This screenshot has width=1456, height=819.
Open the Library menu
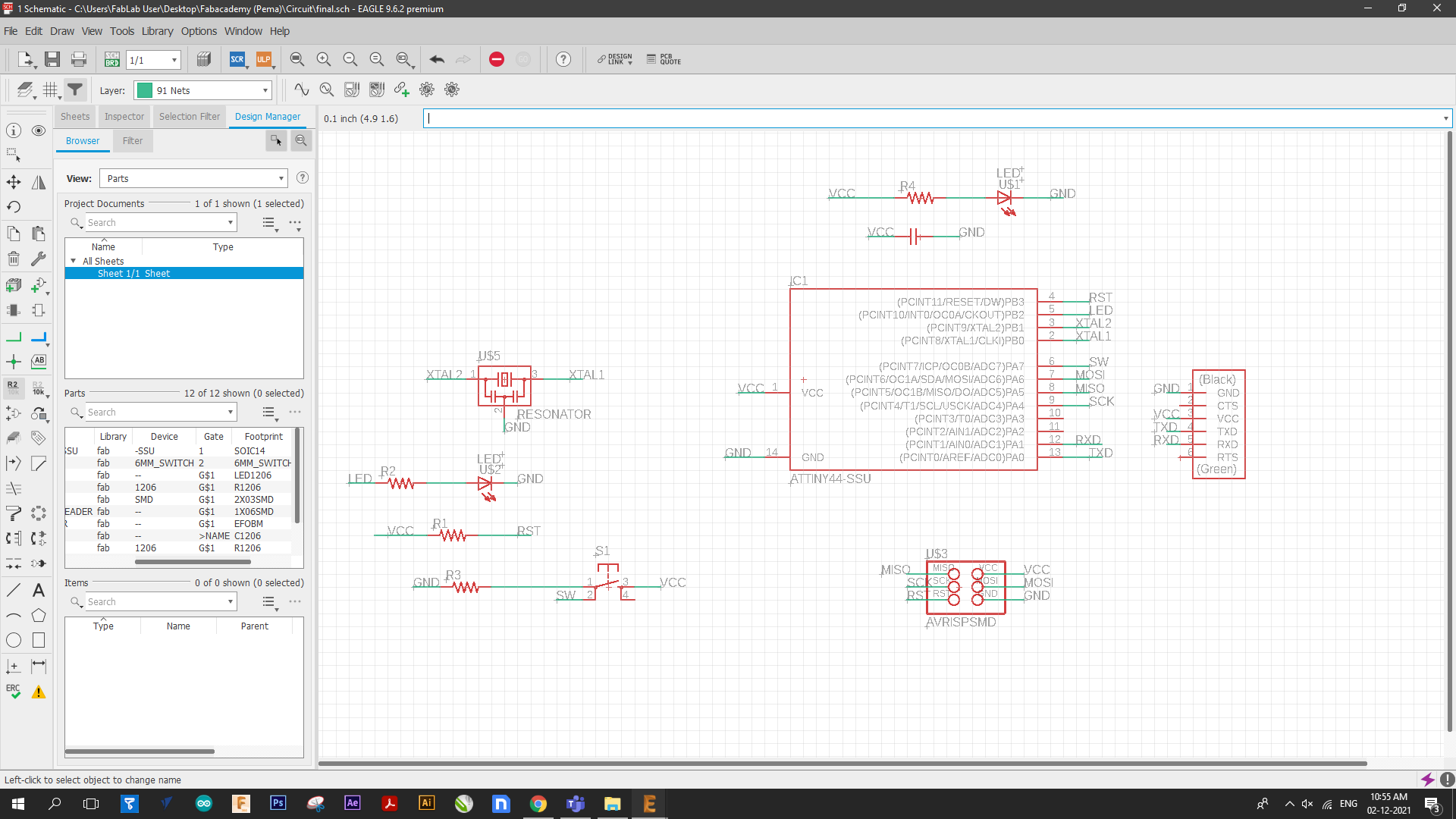click(157, 31)
